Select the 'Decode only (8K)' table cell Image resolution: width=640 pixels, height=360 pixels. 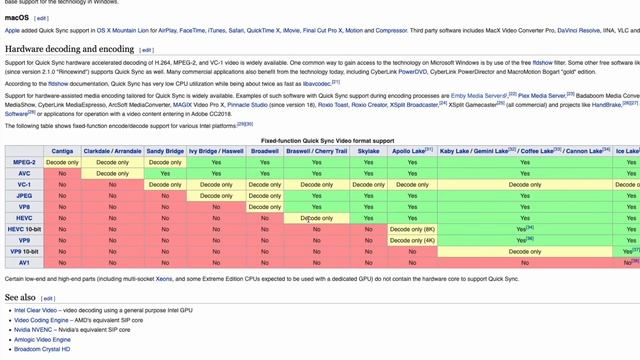pyautogui.click(x=412, y=229)
